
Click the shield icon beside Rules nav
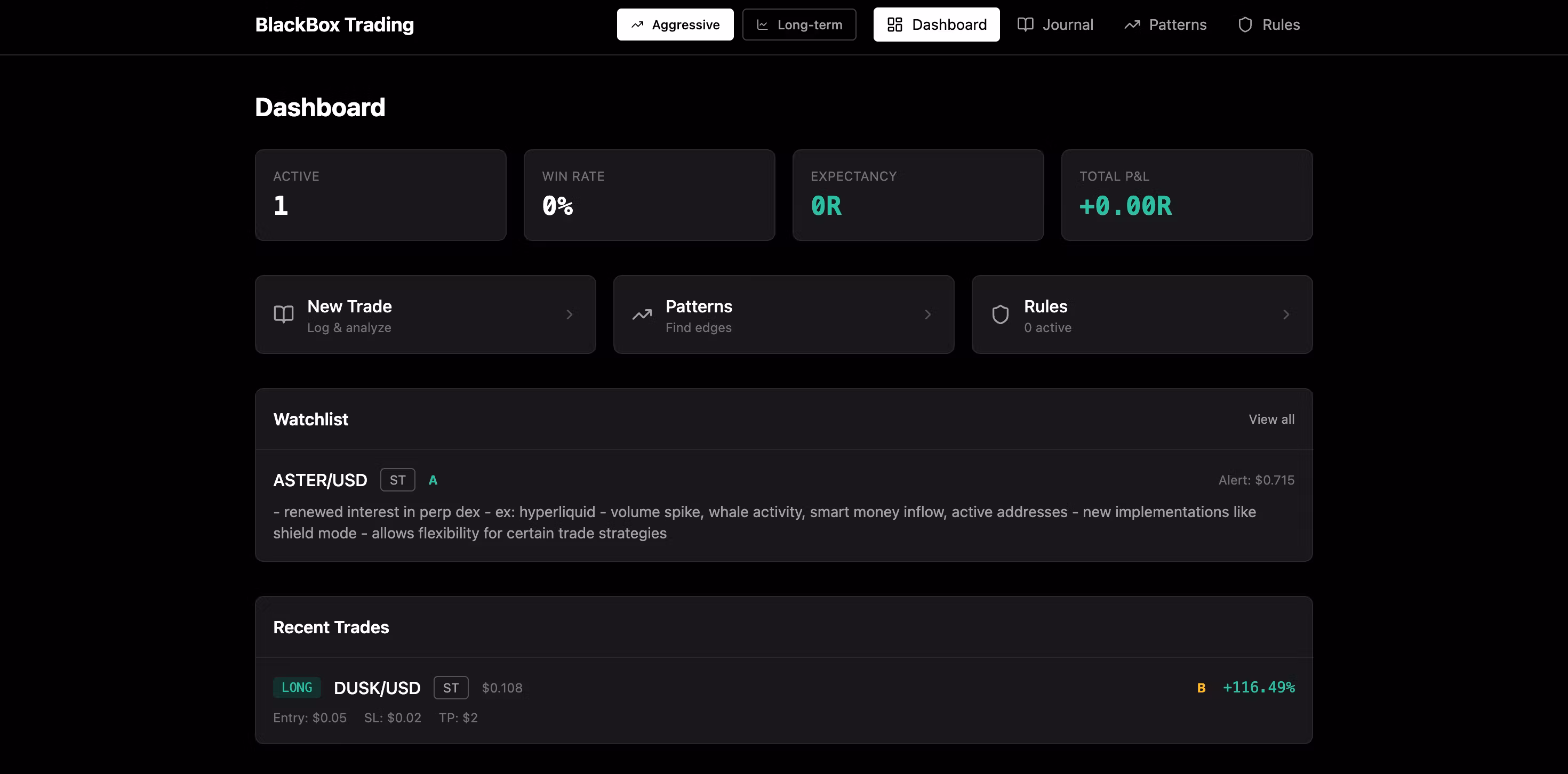(x=1245, y=25)
